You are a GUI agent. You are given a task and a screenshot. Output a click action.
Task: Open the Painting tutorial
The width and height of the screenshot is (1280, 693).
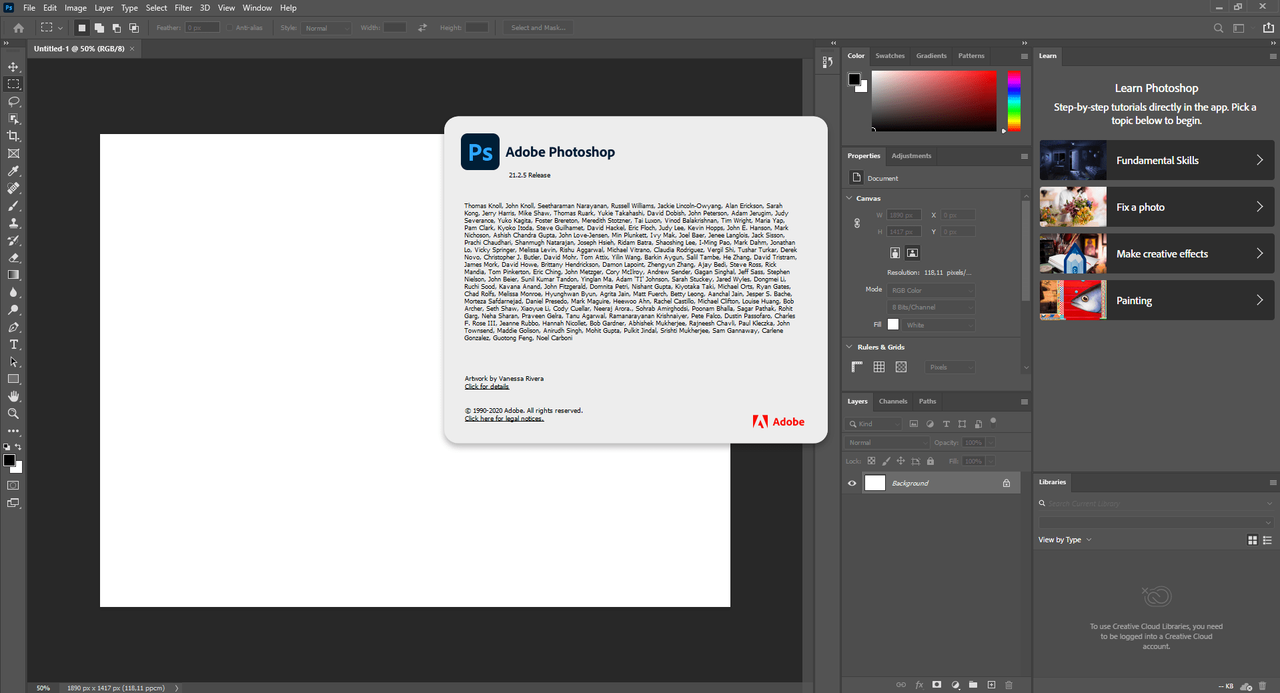click(x=1157, y=300)
